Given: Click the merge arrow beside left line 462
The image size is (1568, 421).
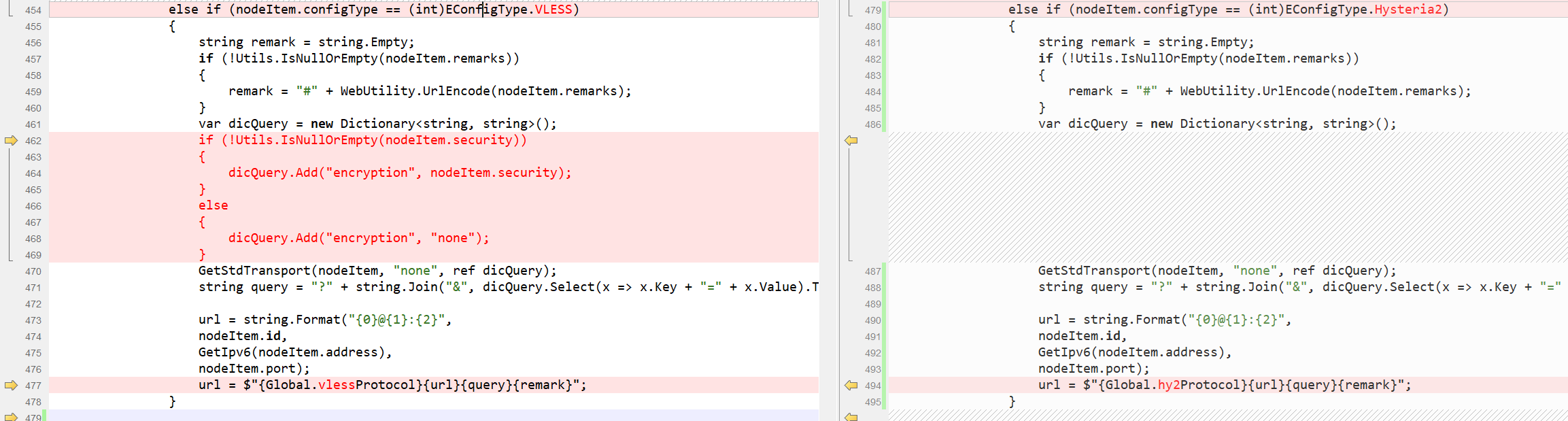Looking at the screenshot, I should [x=11, y=141].
